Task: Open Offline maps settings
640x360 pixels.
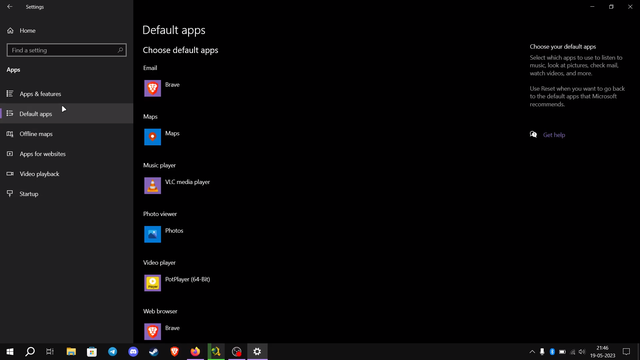Action: tap(67, 134)
